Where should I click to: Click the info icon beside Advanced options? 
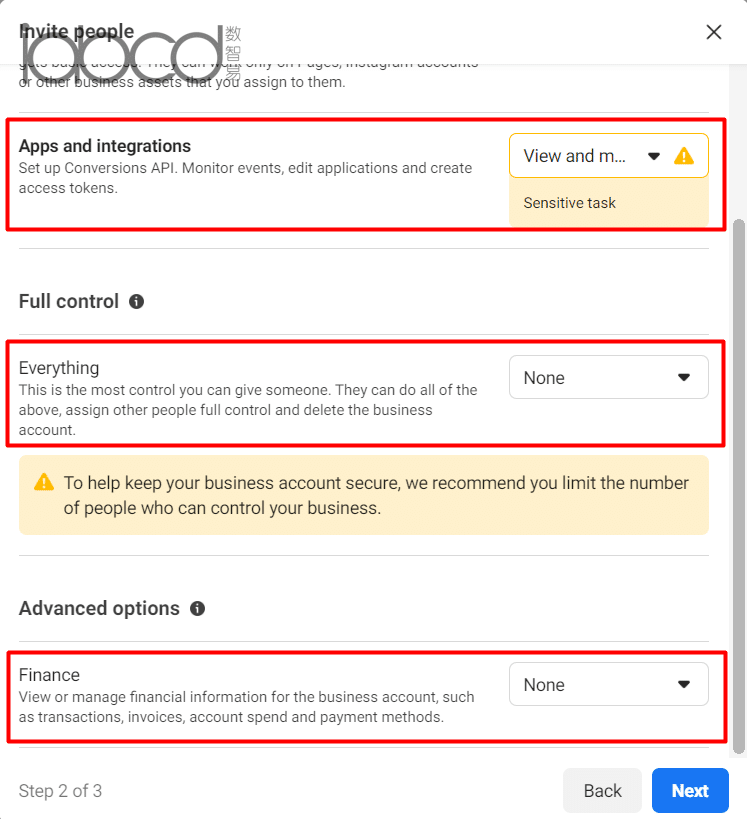(x=197, y=609)
